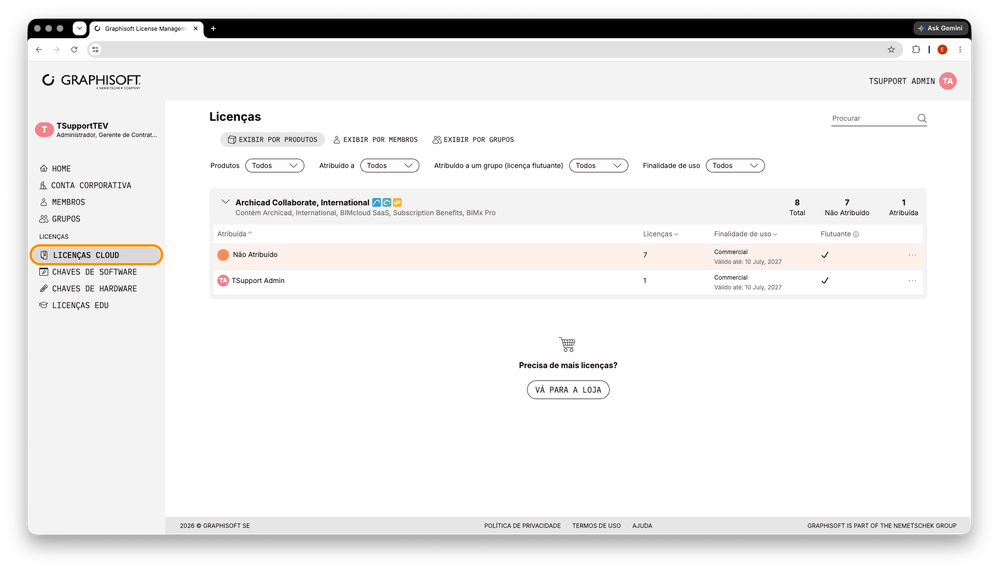
Task: Open Membros in the sidebar
Action: pyautogui.click(x=62, y=202)
